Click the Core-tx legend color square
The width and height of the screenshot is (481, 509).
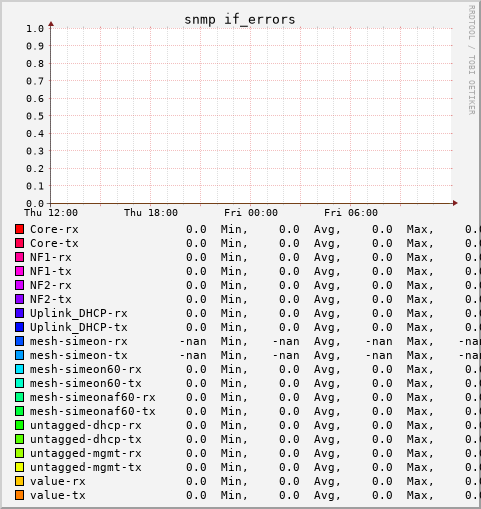[x=19, y=243]
